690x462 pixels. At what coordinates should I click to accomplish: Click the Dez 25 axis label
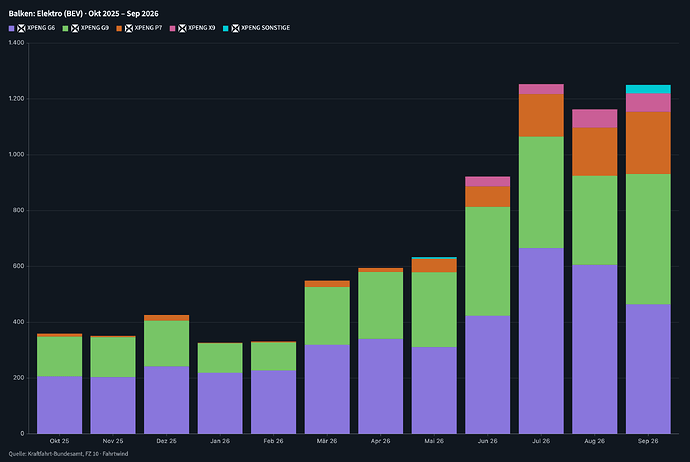point(166,441)
